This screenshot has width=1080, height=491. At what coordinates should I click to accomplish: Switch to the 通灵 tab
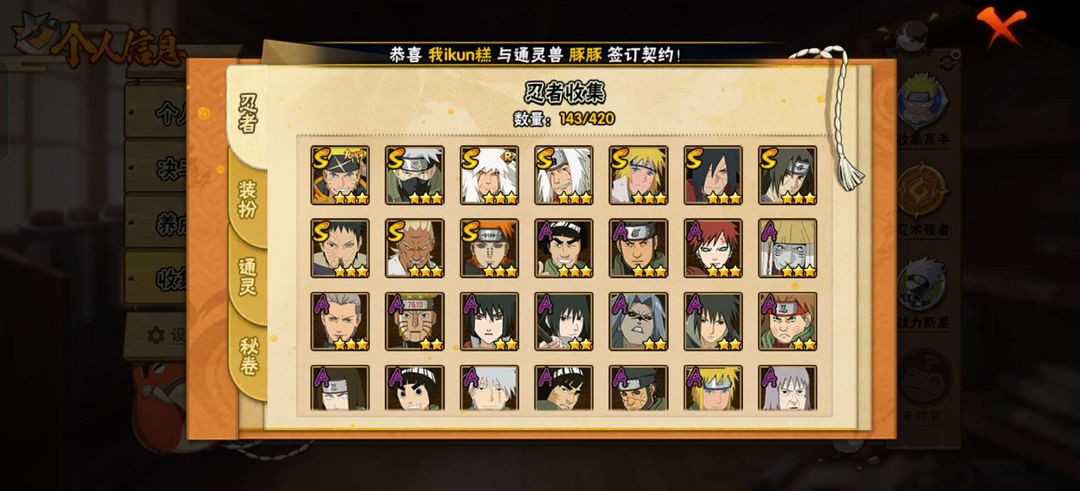point(247,278)
